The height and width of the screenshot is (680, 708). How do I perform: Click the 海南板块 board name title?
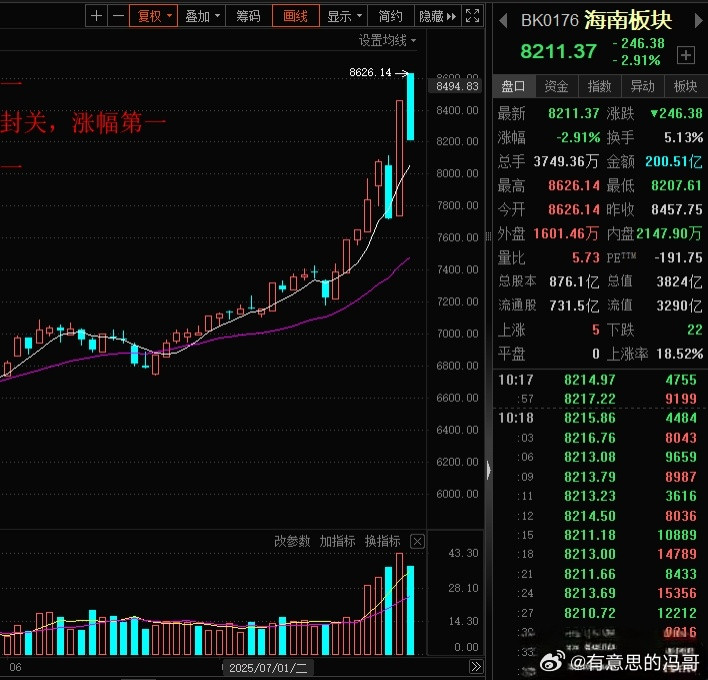point(628,20)
